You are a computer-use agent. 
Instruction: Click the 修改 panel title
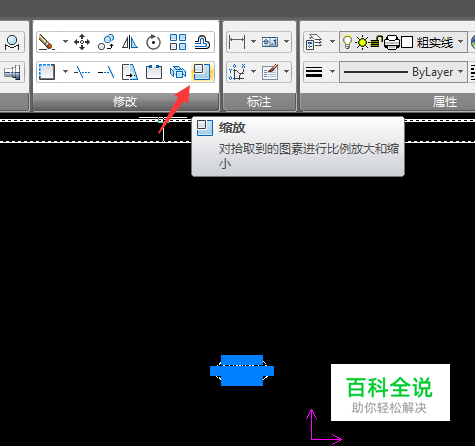tap(125, 102)
